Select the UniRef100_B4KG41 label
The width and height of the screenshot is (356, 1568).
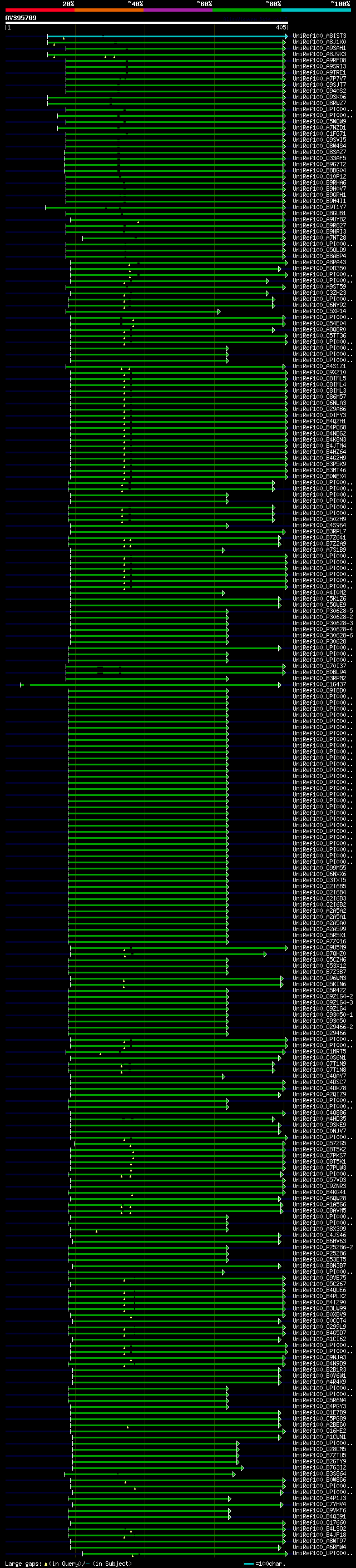[319, 1193]
